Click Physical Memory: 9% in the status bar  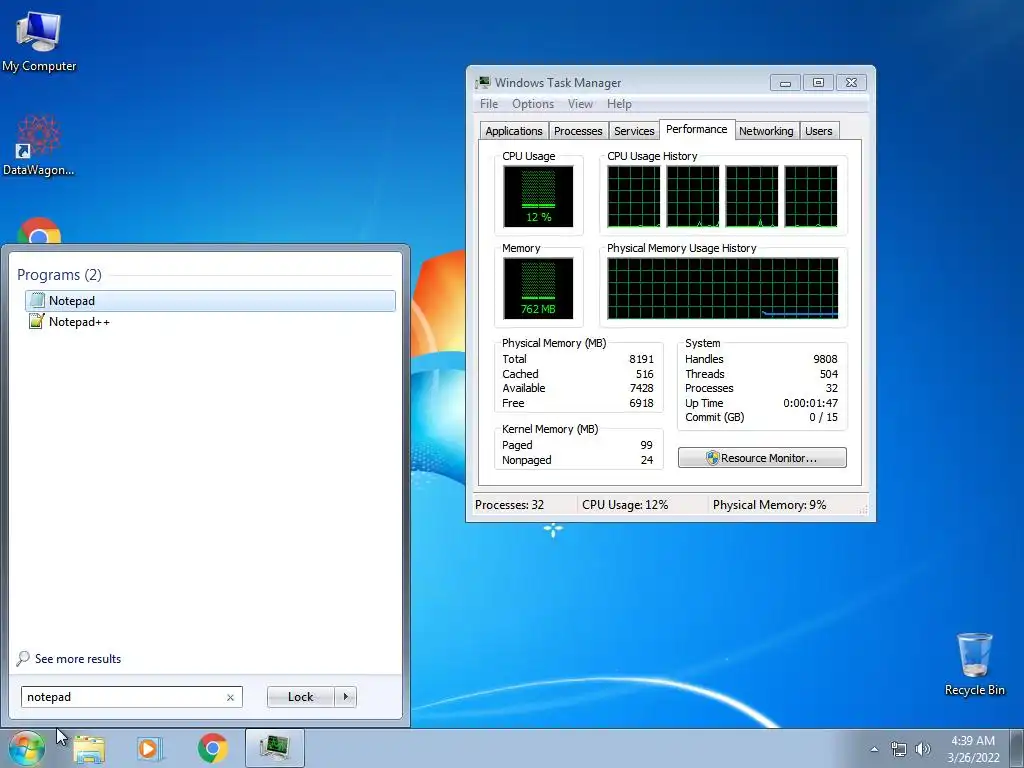pyautogui.click(x=769, y=505)
